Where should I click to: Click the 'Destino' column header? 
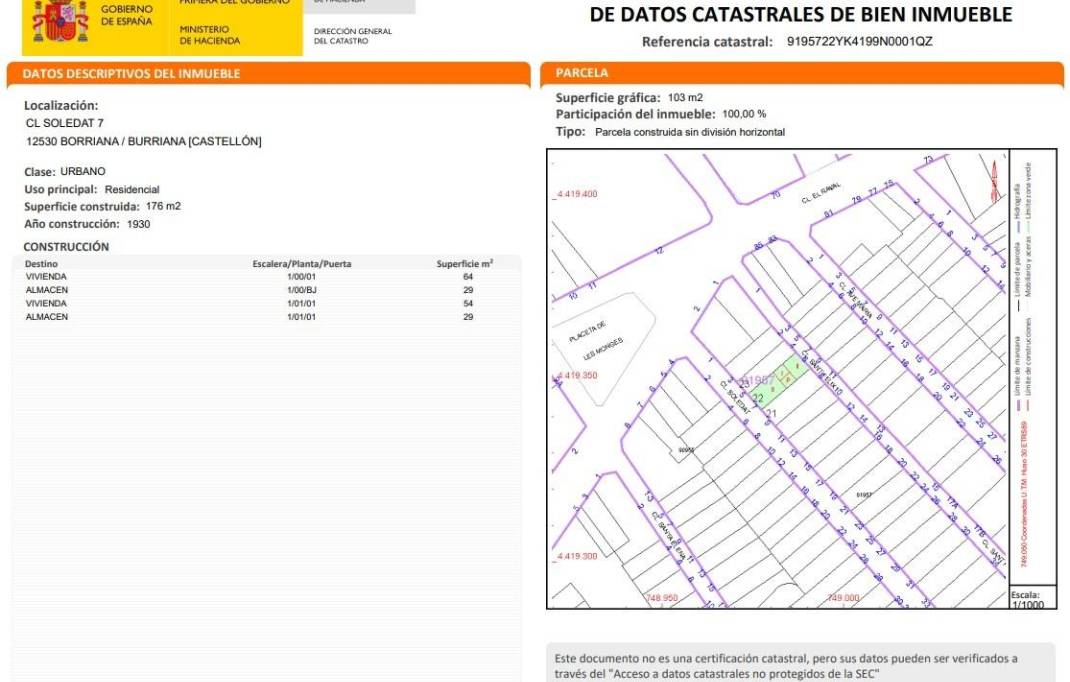point(42,264)
